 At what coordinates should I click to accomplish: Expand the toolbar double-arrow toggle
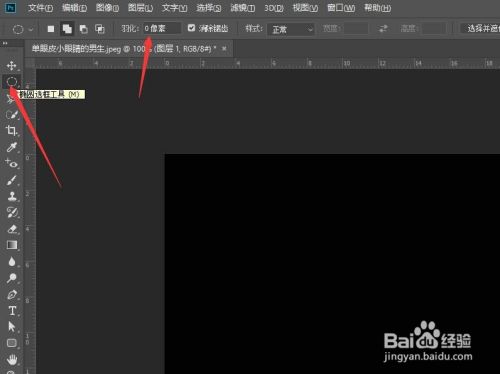(x=5, y=43)
